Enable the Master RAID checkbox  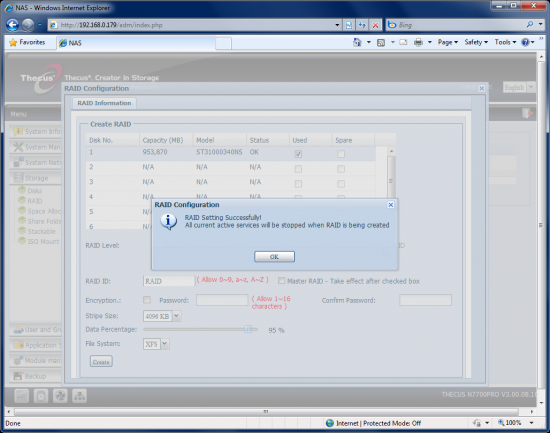pyautogui.click(x=281, y=281)
